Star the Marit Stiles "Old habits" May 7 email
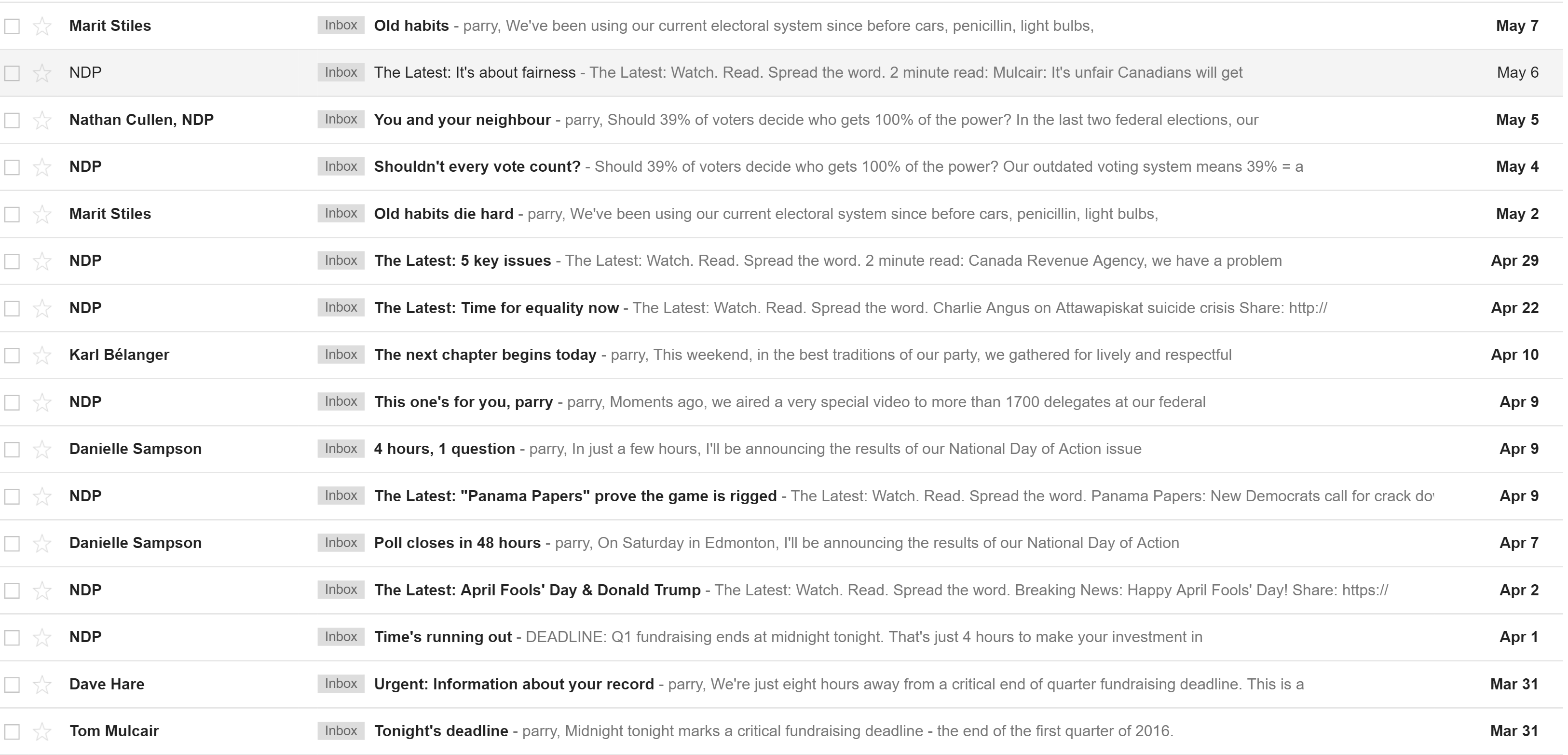1568x755 pixels. 42,26
